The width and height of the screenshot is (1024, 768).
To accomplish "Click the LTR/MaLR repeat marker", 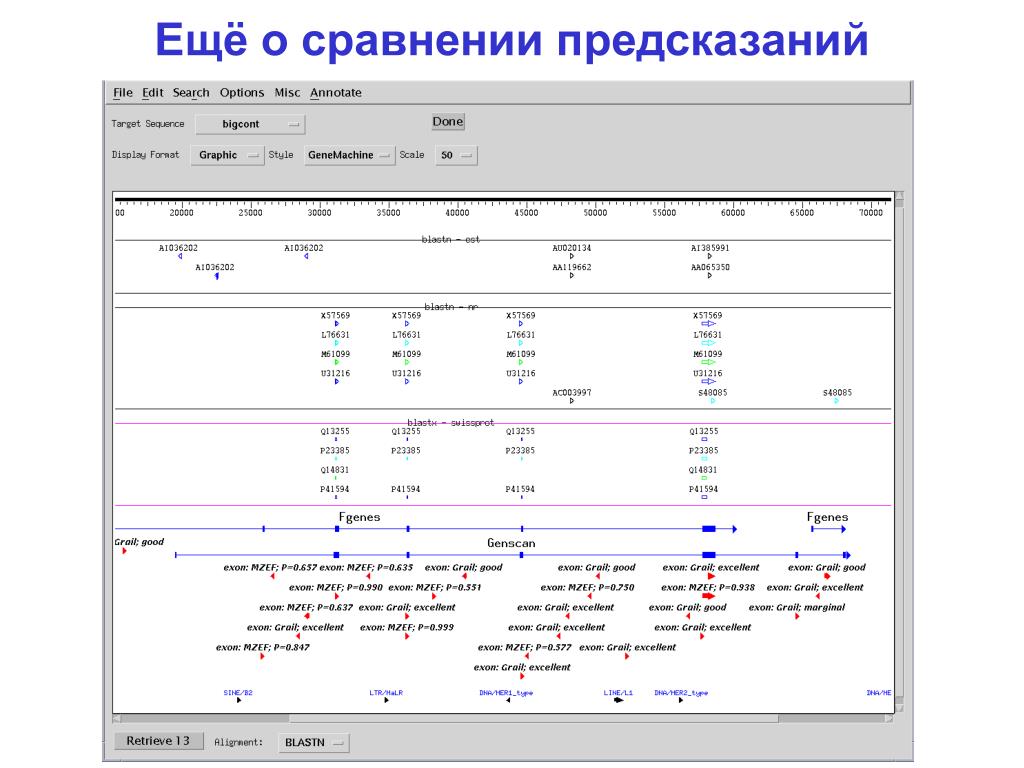I will click(387, 700).
